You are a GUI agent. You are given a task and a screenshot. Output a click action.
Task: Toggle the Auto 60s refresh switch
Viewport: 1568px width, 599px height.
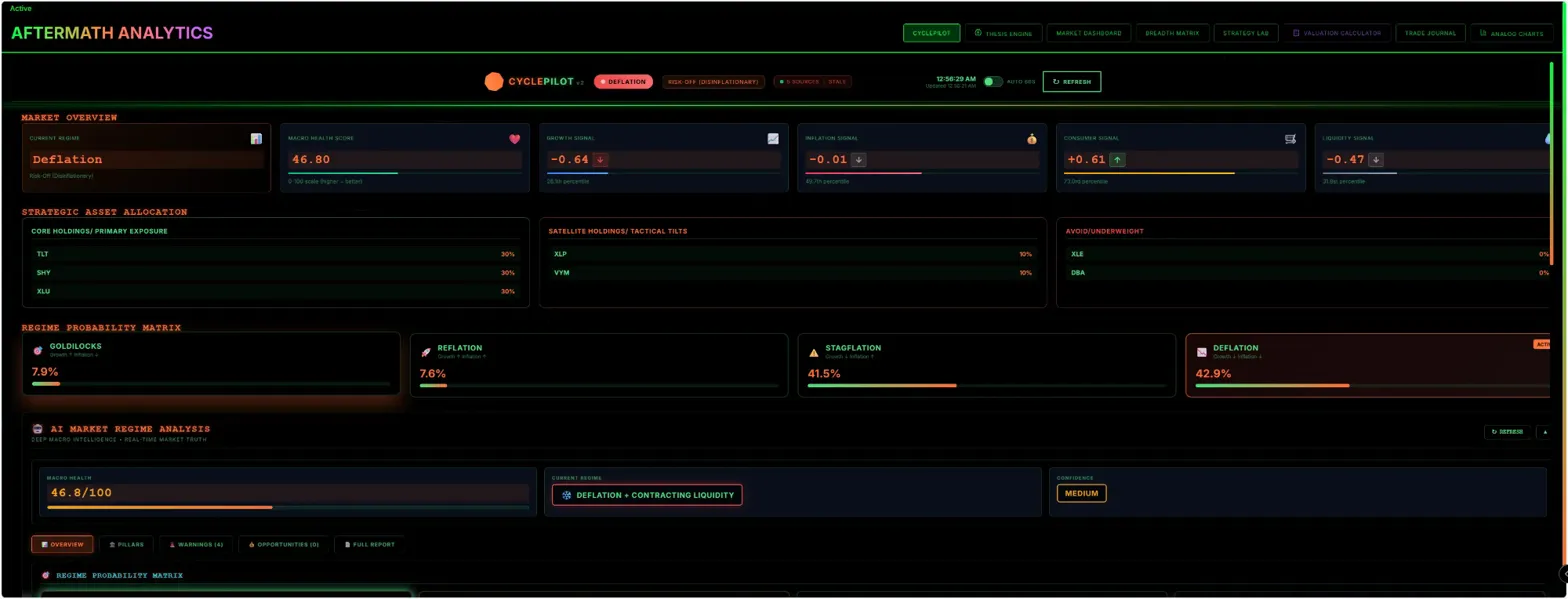[x=992, y=82]
